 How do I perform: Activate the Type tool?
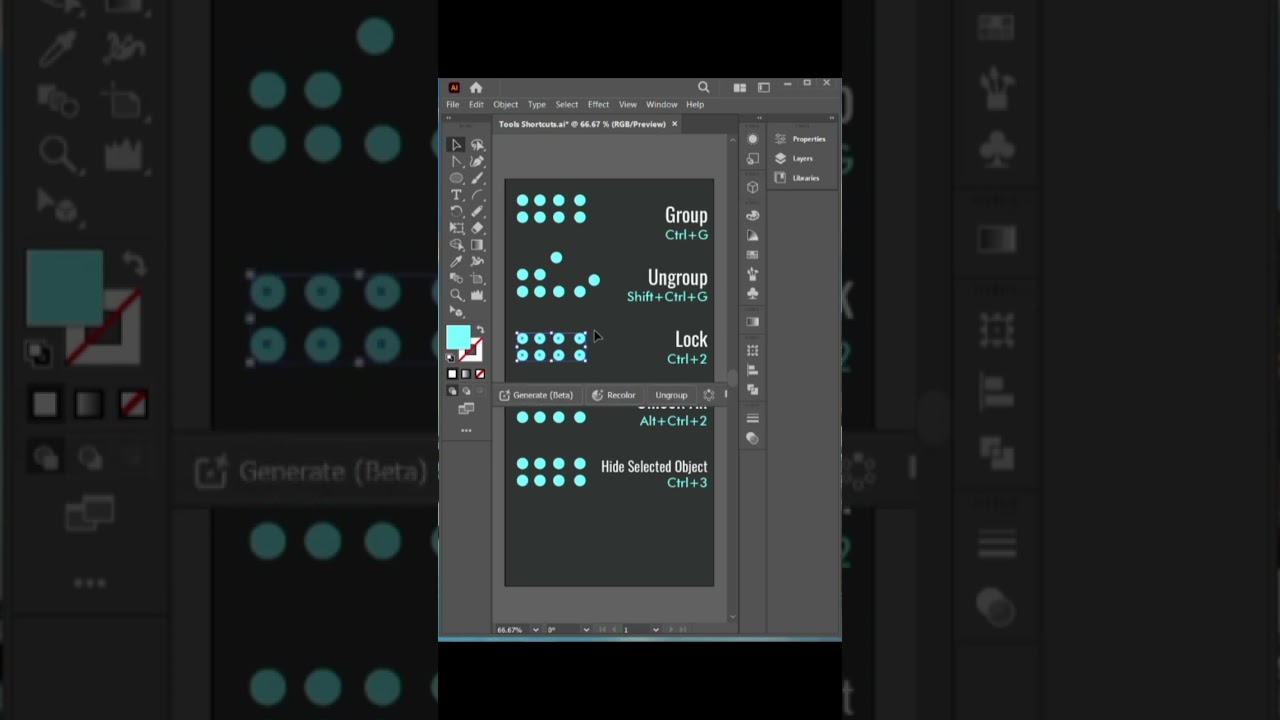[x=456, y=194]
